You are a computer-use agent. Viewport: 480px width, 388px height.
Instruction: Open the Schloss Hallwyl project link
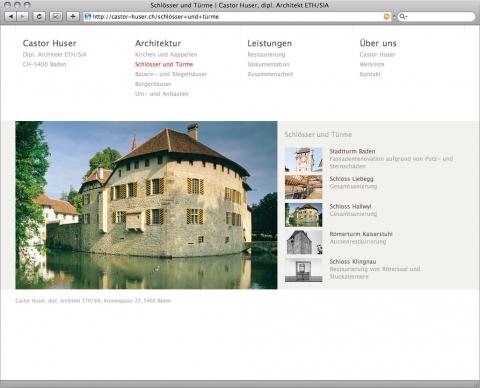pos(350,206)
